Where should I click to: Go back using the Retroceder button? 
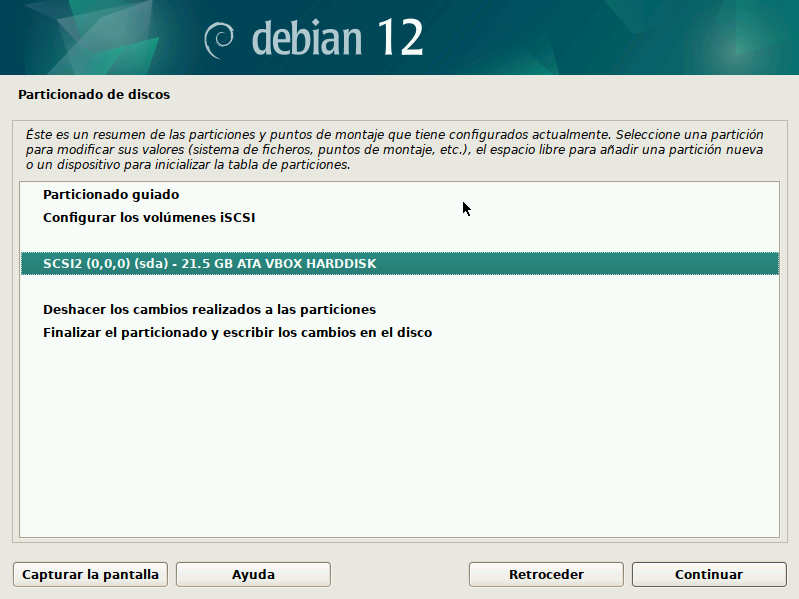(x=546, y=574)
